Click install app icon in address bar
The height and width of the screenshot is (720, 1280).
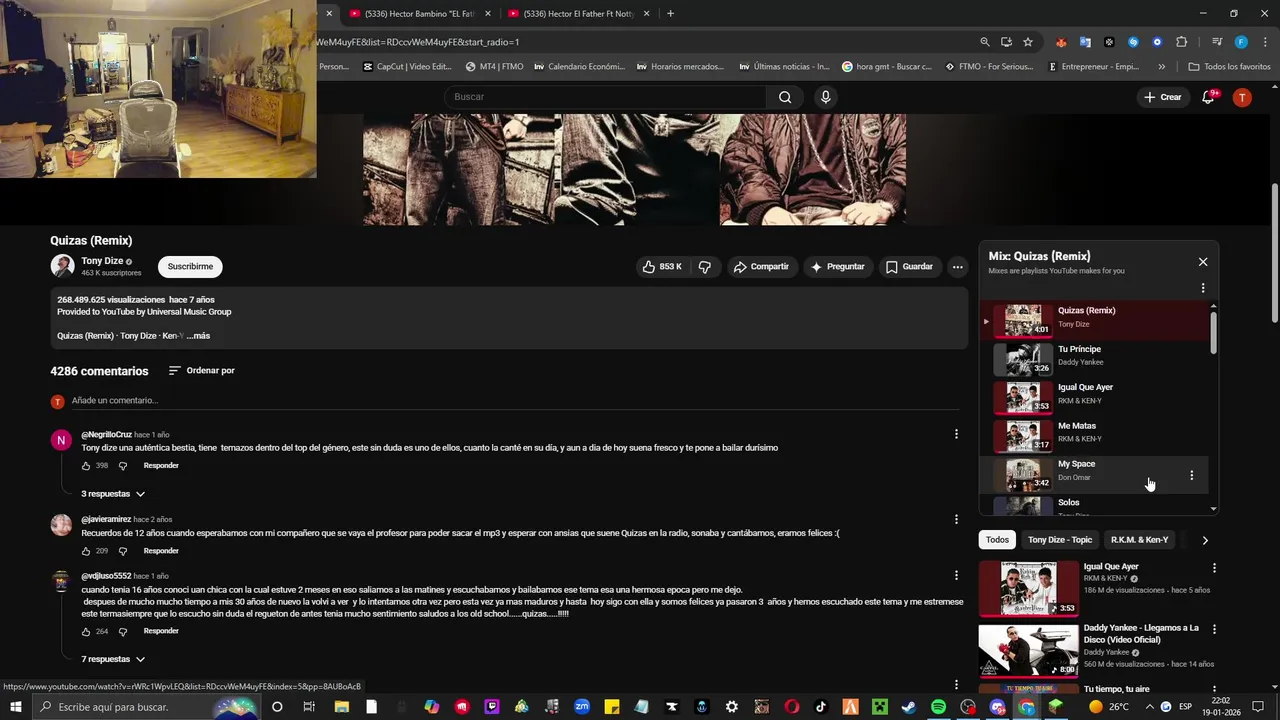(1006, 42)
